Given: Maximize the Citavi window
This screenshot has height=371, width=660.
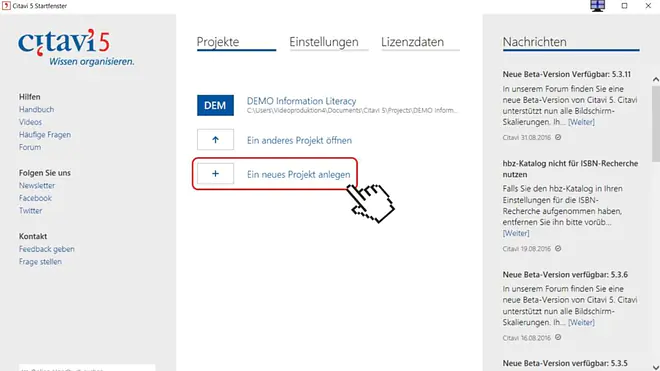Looking at the screenshot, I should tap(624, 6).
